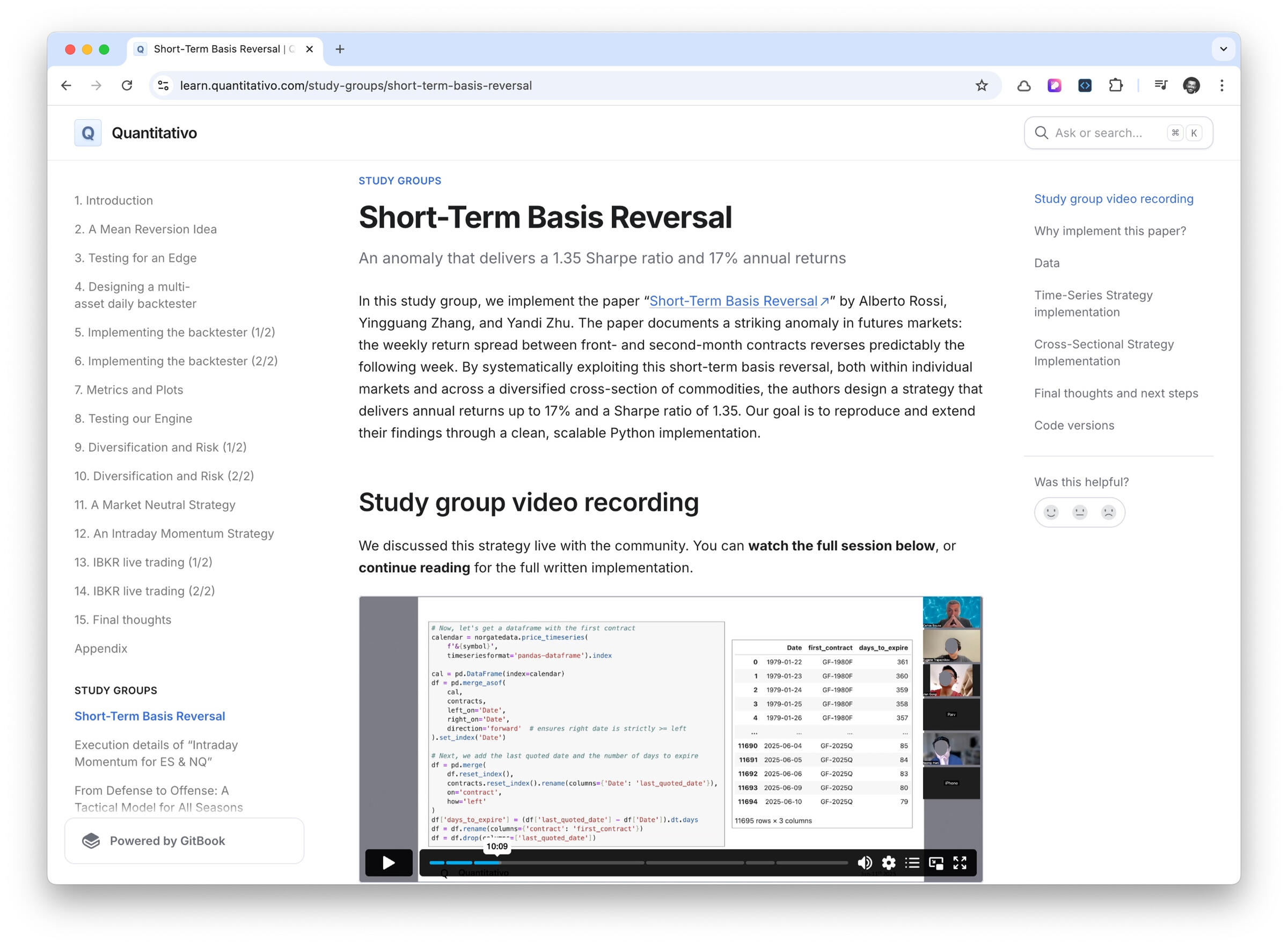Rate page with happy face
The height and width of the screenshot is (947, 1288).
1051,512
